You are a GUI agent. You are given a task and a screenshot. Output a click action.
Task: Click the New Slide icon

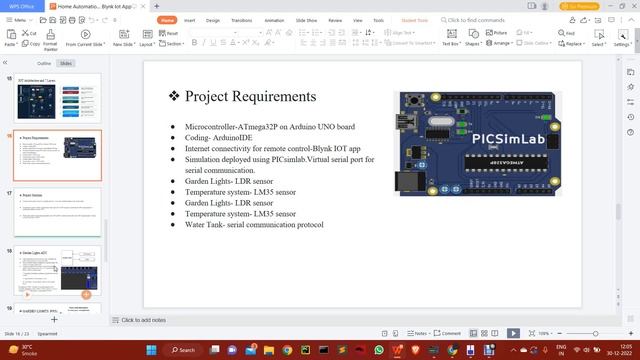pyautogui.click(x=124, y=34)
